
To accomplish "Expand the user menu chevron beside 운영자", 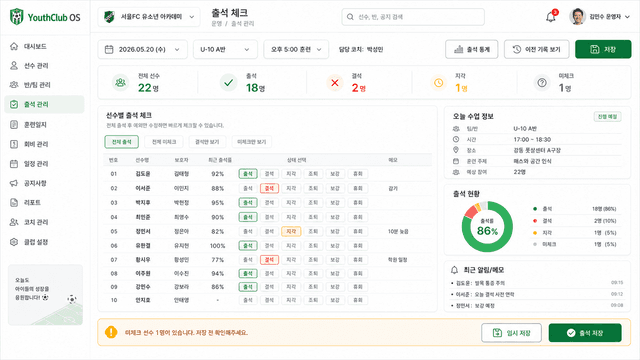I will (x=628, y=17).
